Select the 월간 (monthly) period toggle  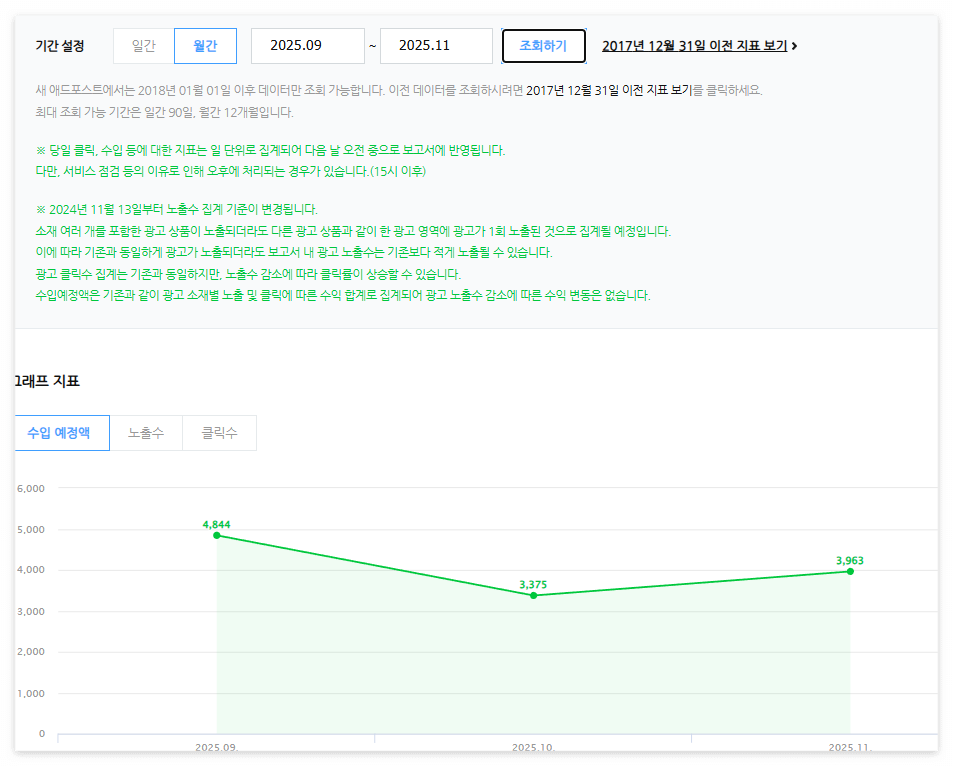[205, 46]
